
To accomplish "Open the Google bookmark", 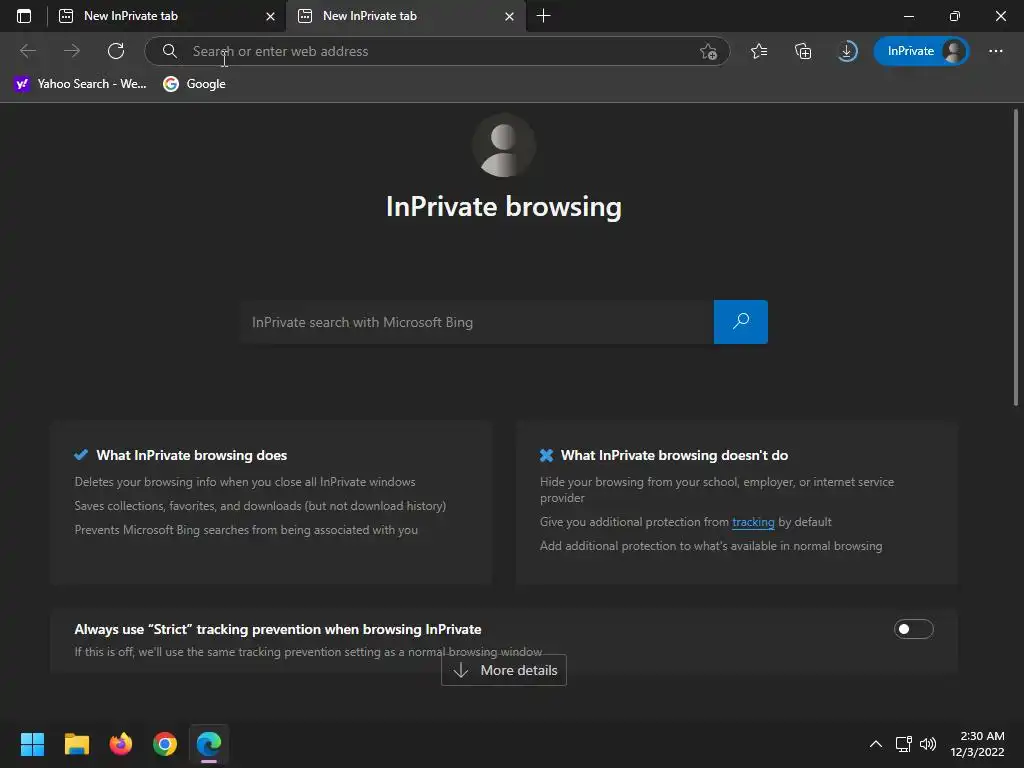I will point(195,84).
